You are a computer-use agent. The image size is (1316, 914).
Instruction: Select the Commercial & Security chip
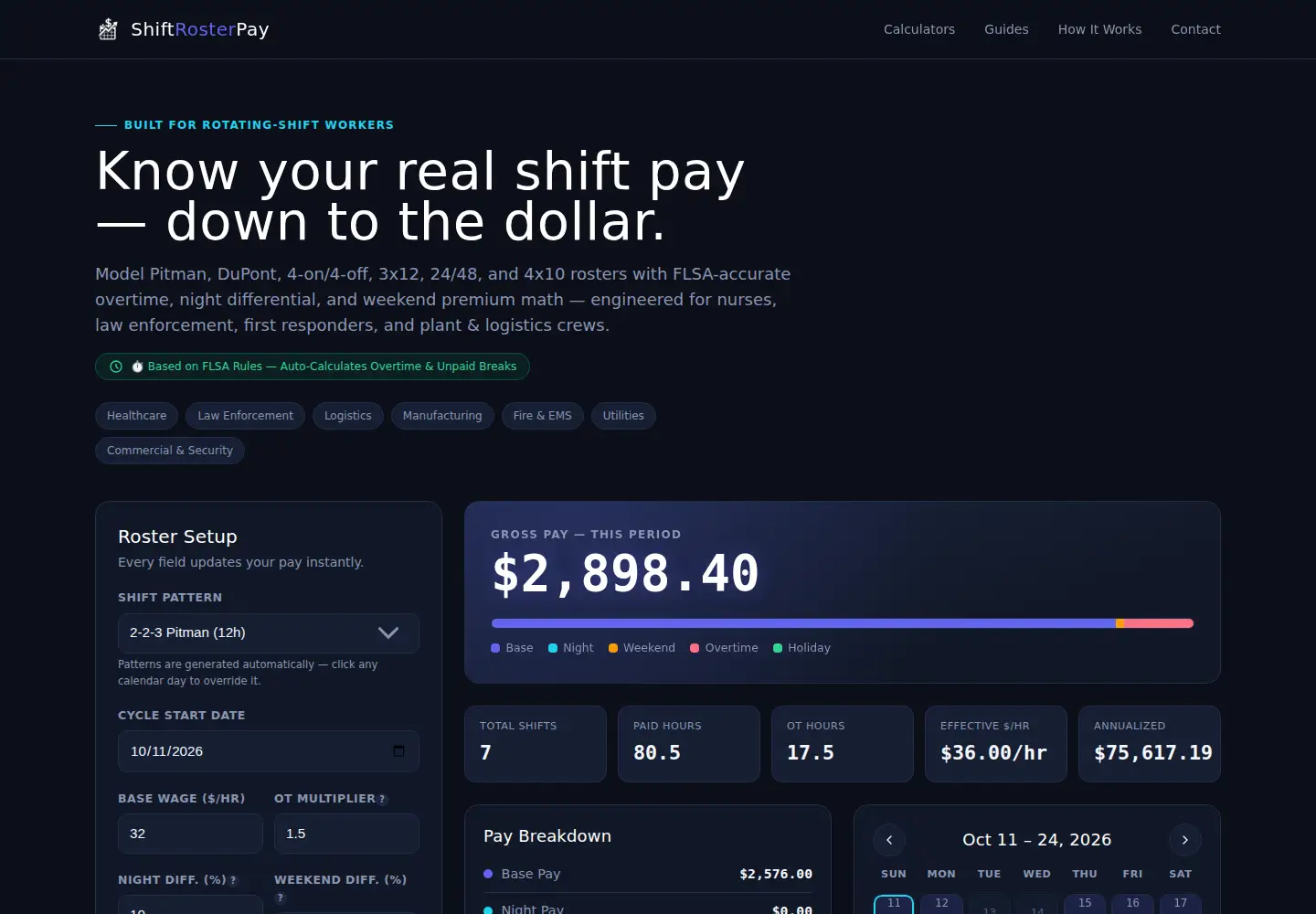(170, 451)
